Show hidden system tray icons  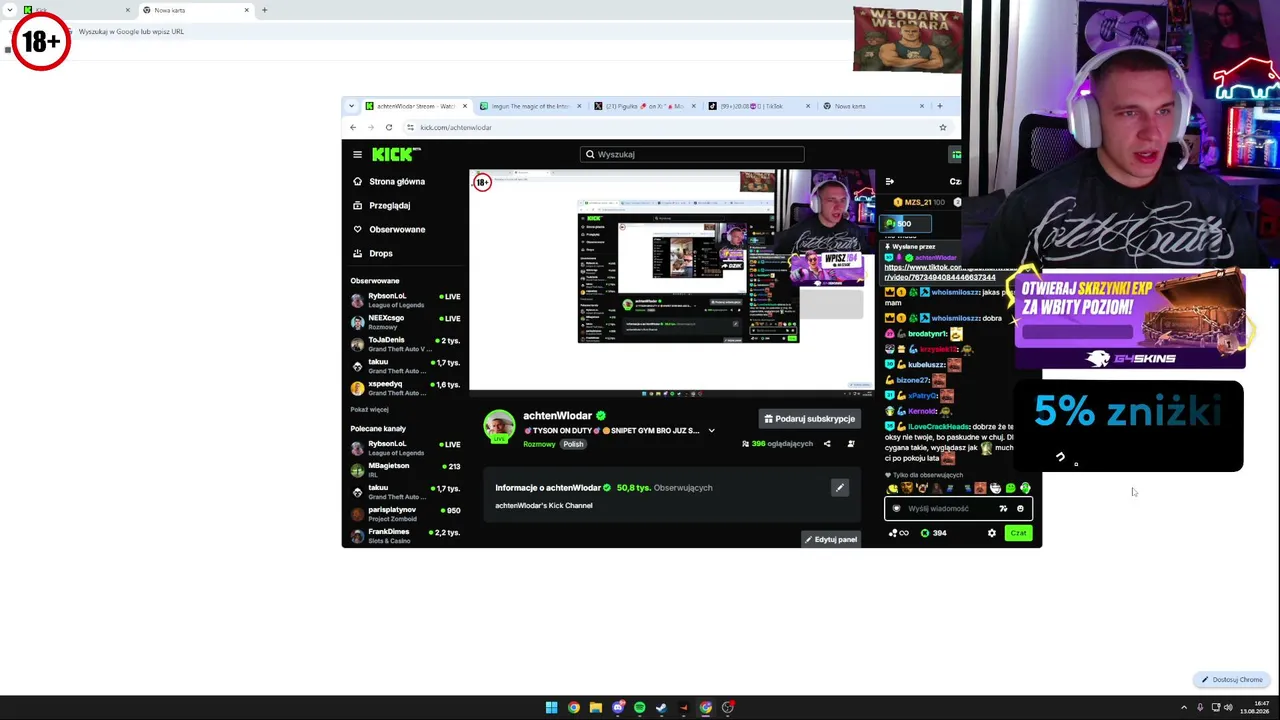[1184, 708]
